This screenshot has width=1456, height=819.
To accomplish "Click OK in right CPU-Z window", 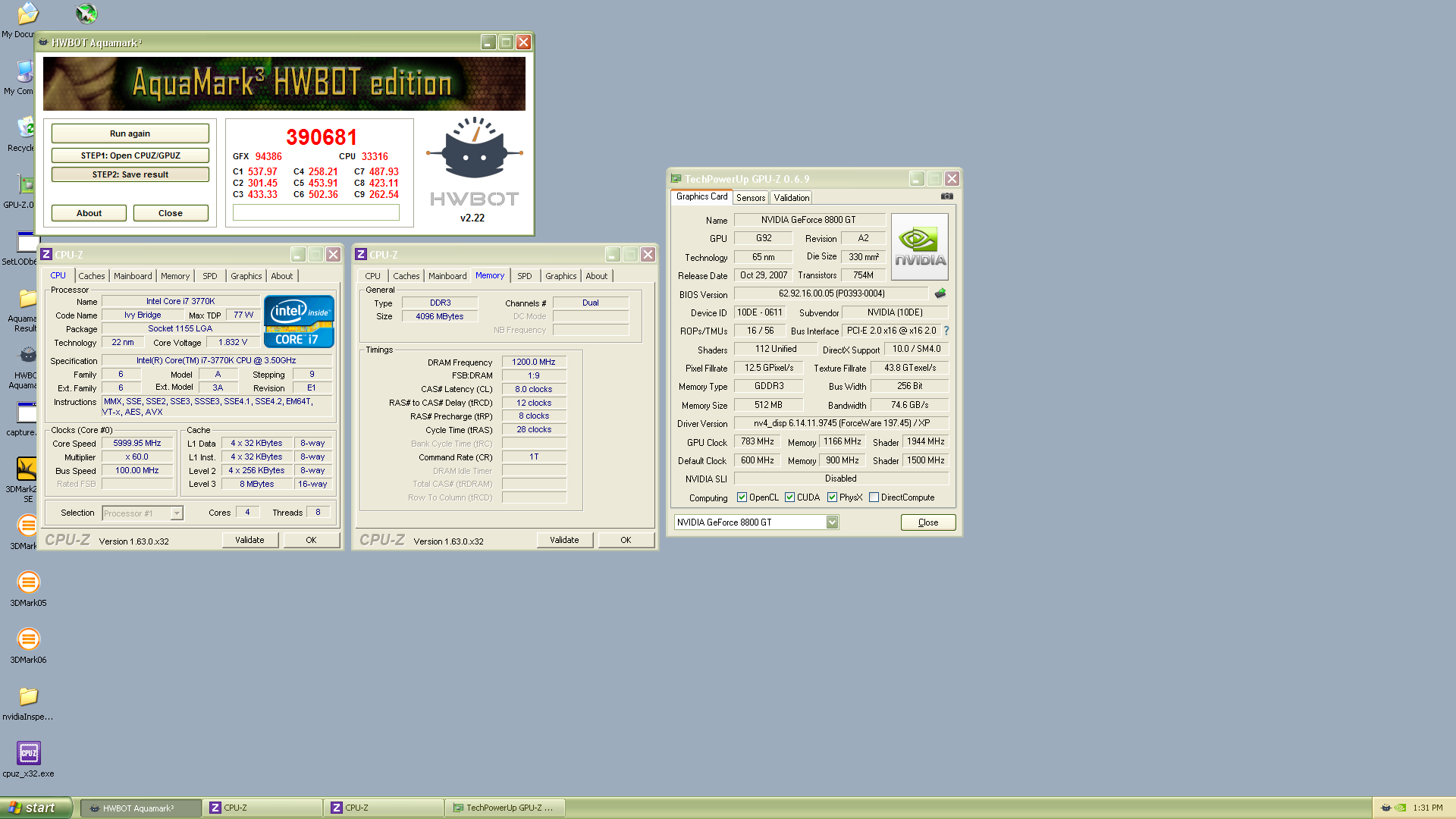I will pyautogui.click(x=626, y=540).
